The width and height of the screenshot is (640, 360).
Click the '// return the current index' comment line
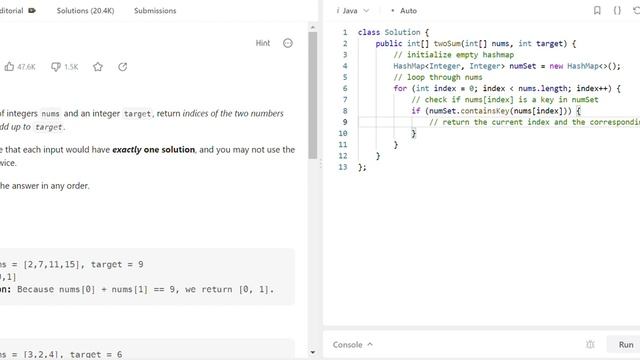534,122
